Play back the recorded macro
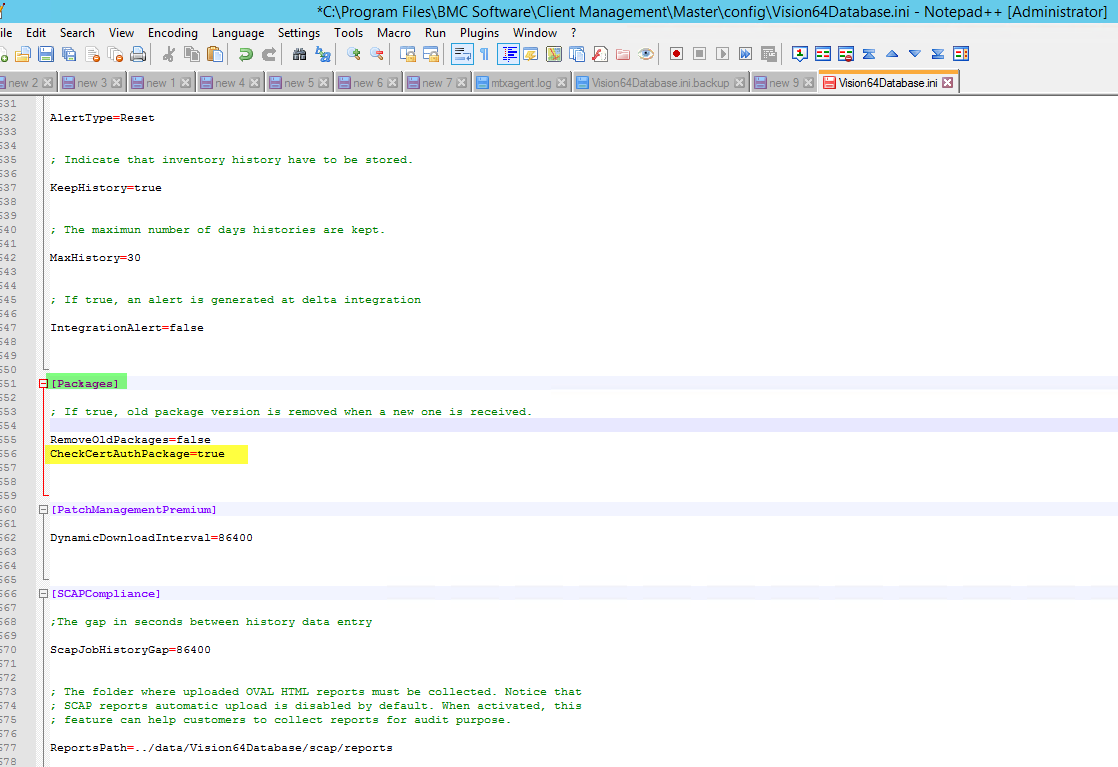Viewport: 1118px width, 767px height. pos(722,54)
